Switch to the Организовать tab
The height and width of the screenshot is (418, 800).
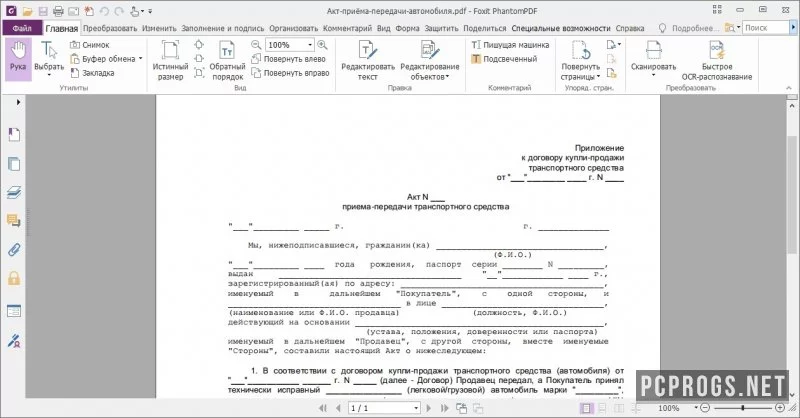tap(294, 28)
